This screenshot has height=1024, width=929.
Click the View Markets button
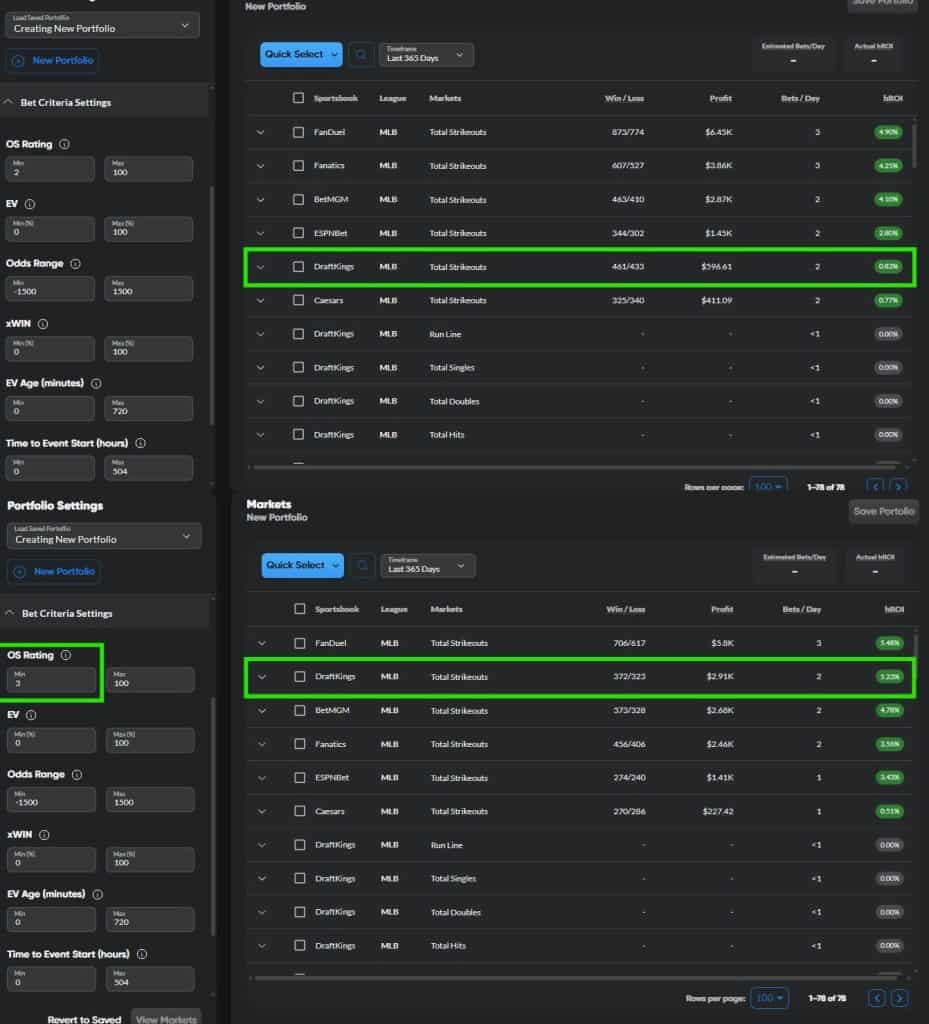point(166,1018)
